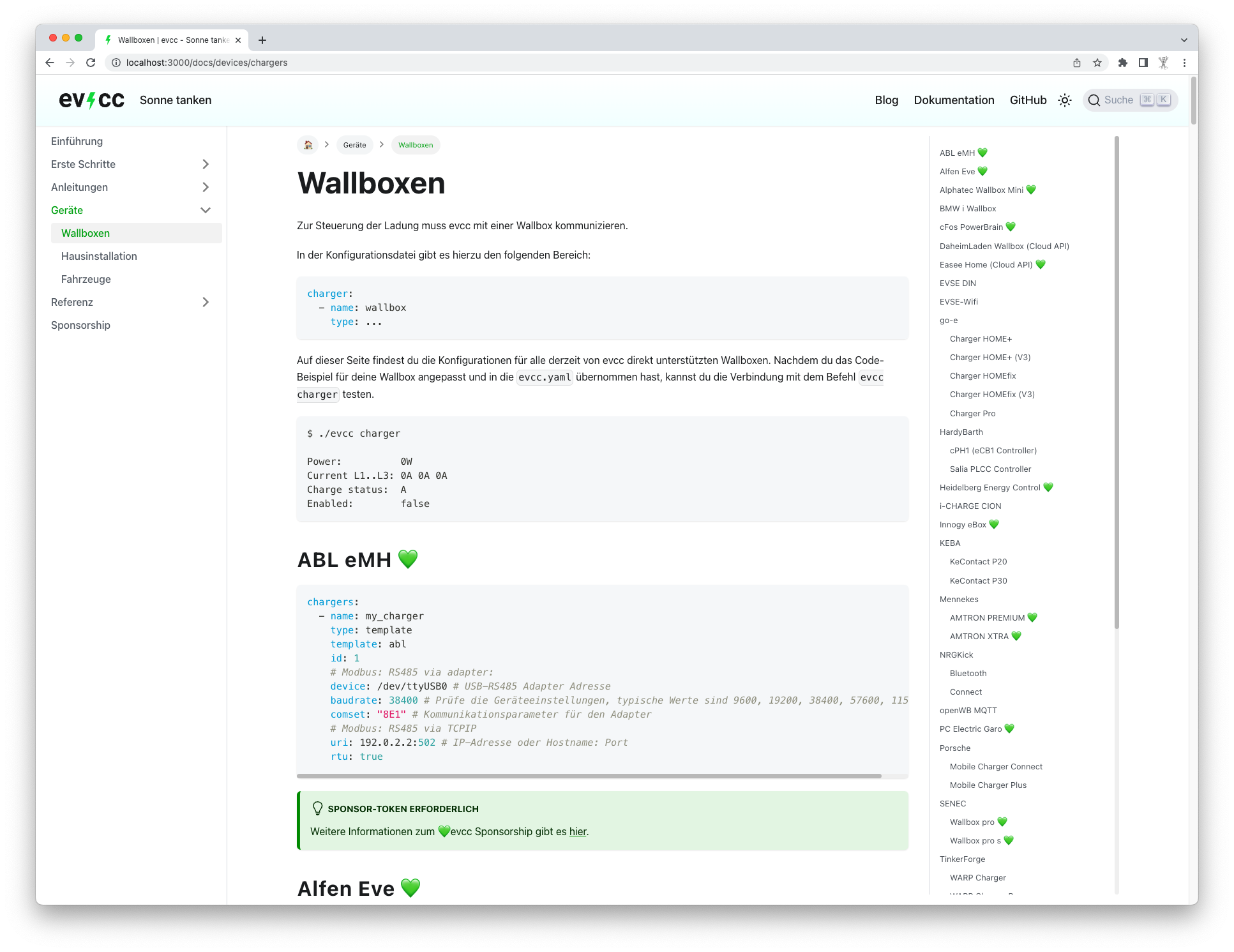The image size is (1234, 952).
Task: Jump to WARP Charger in contents
Action: point(977,877)
